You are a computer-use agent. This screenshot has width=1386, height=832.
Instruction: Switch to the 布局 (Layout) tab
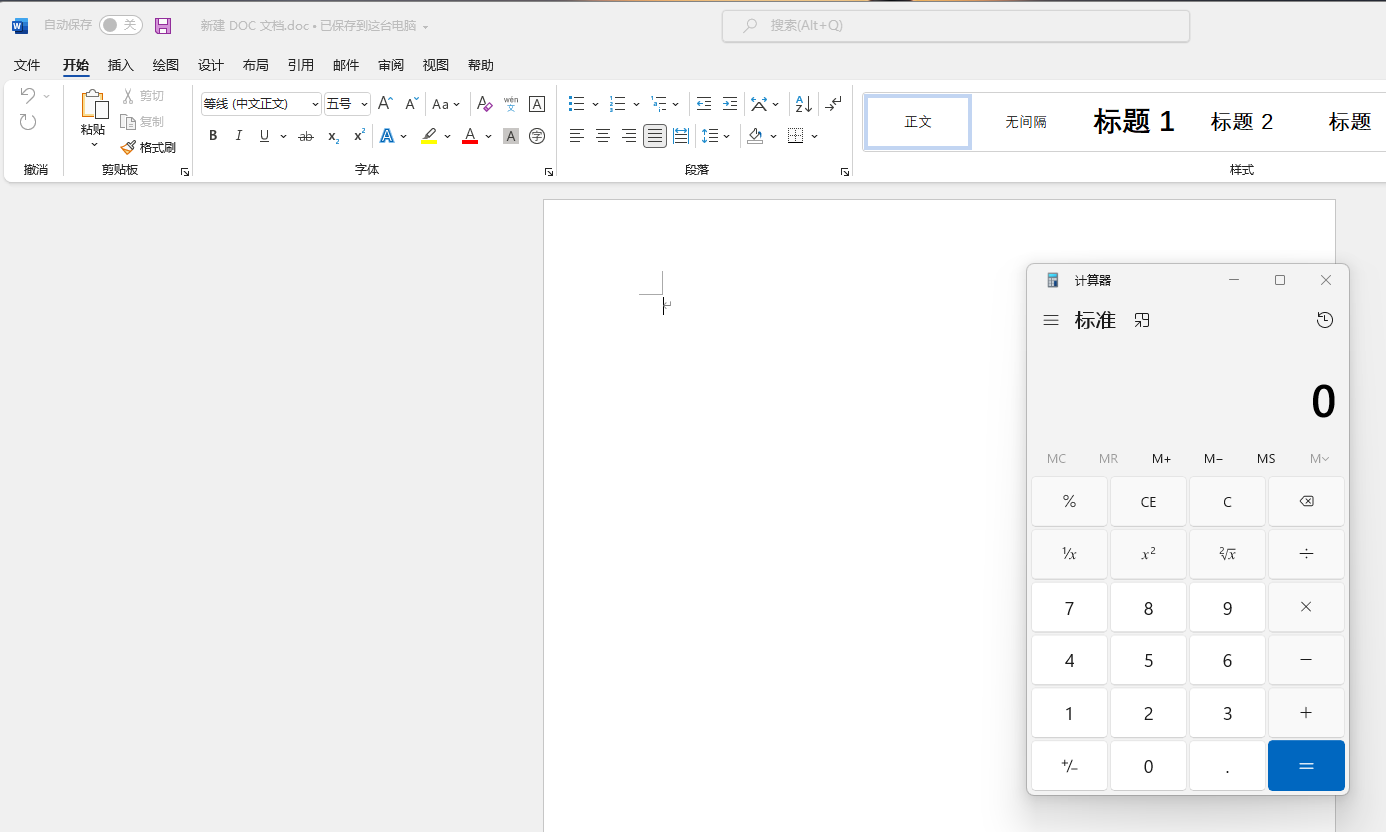coord(255,65)
